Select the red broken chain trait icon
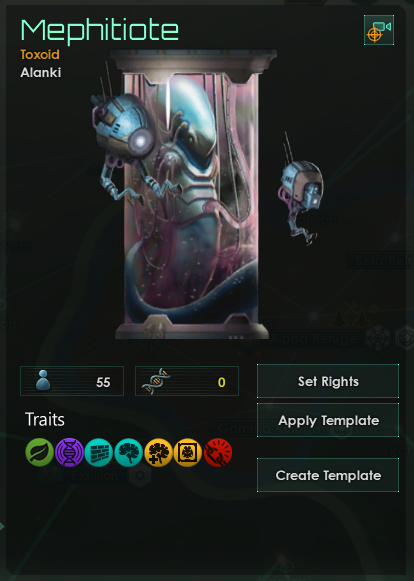Viewport: 414px width, 581px height. [218, 452]
